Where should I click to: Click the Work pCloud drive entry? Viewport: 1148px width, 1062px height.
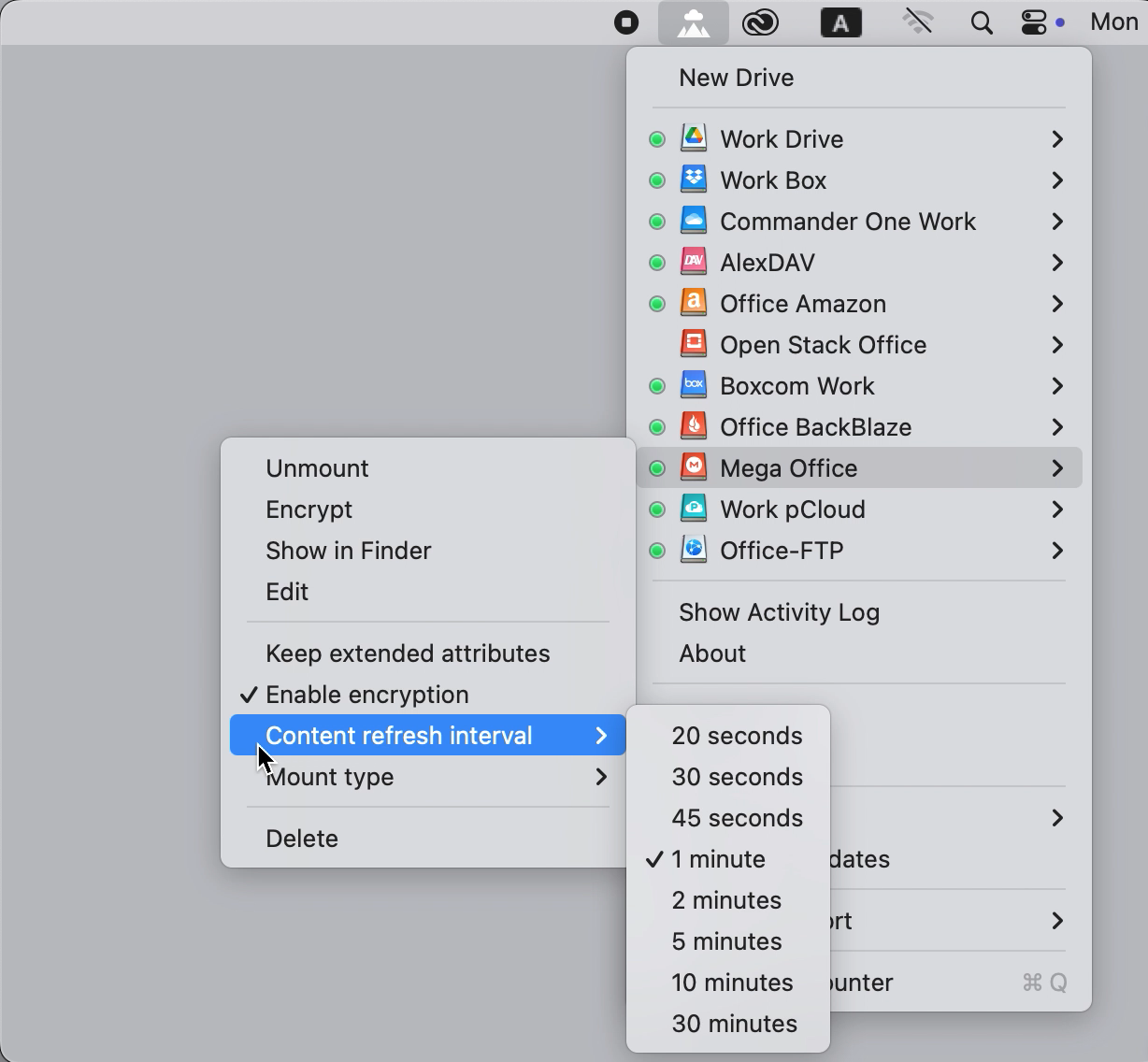coord(859,509)
